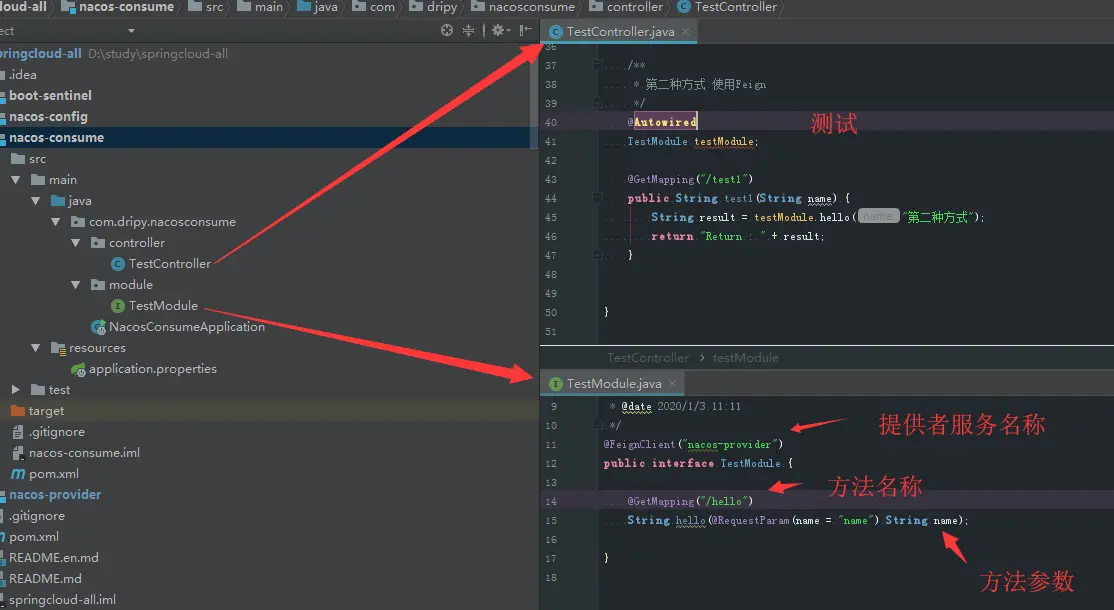Click src breadcrumb in navigation bar

click(206, 7)
